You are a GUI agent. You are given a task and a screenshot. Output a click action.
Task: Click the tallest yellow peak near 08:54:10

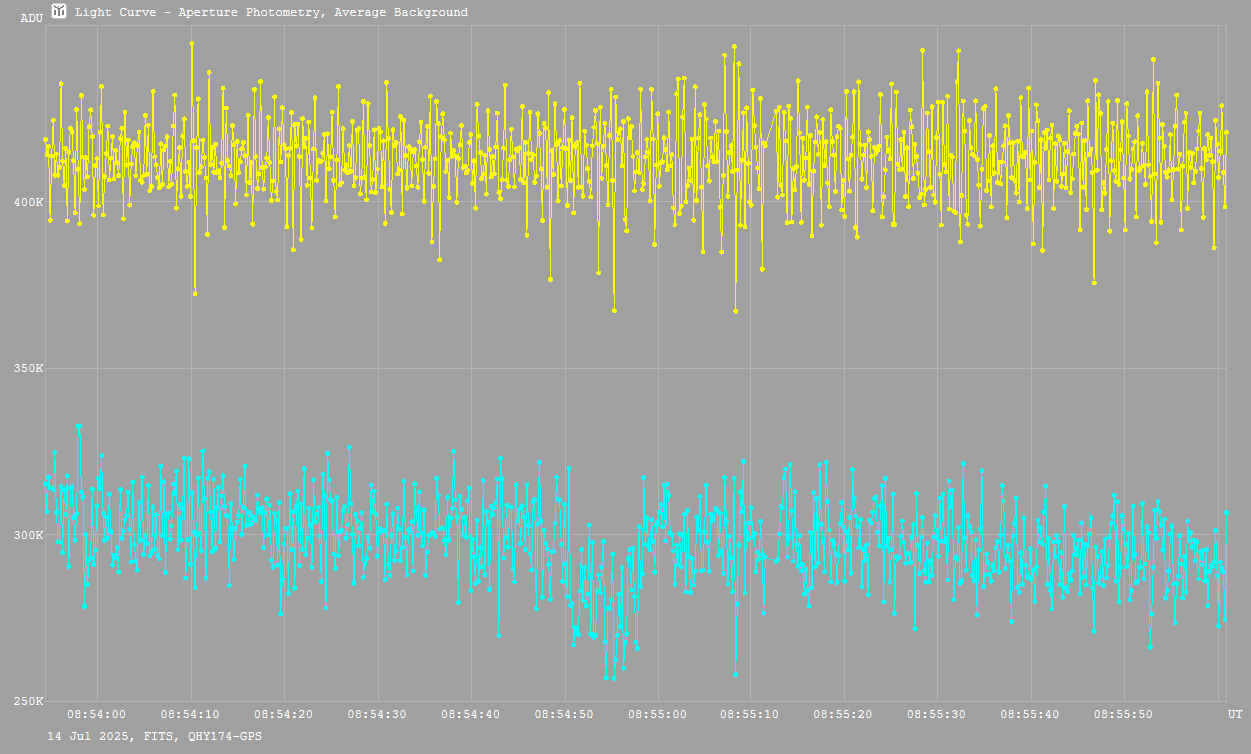(191, 43)
